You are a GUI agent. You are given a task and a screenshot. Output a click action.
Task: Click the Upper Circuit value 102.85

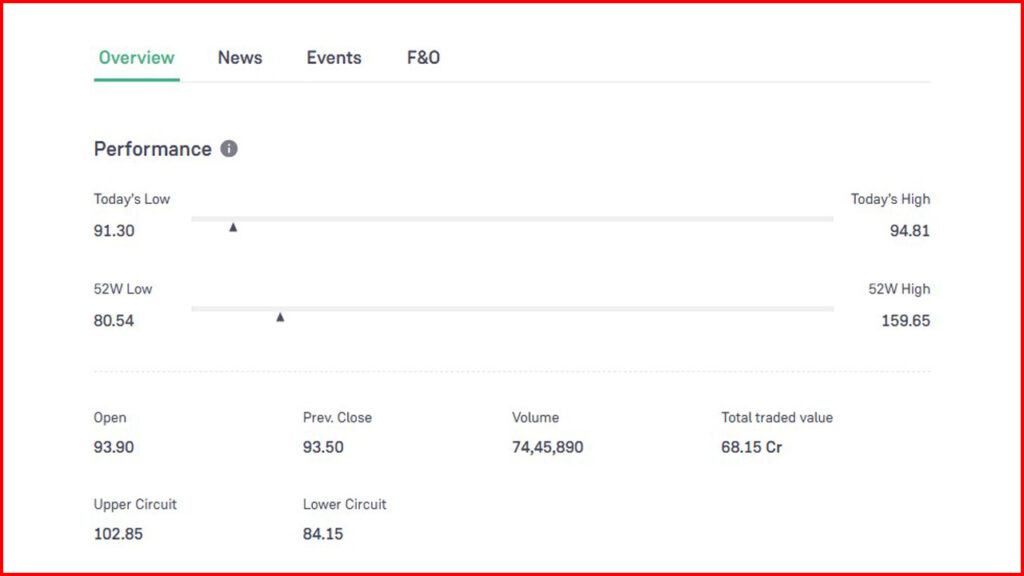coord(118,534)
